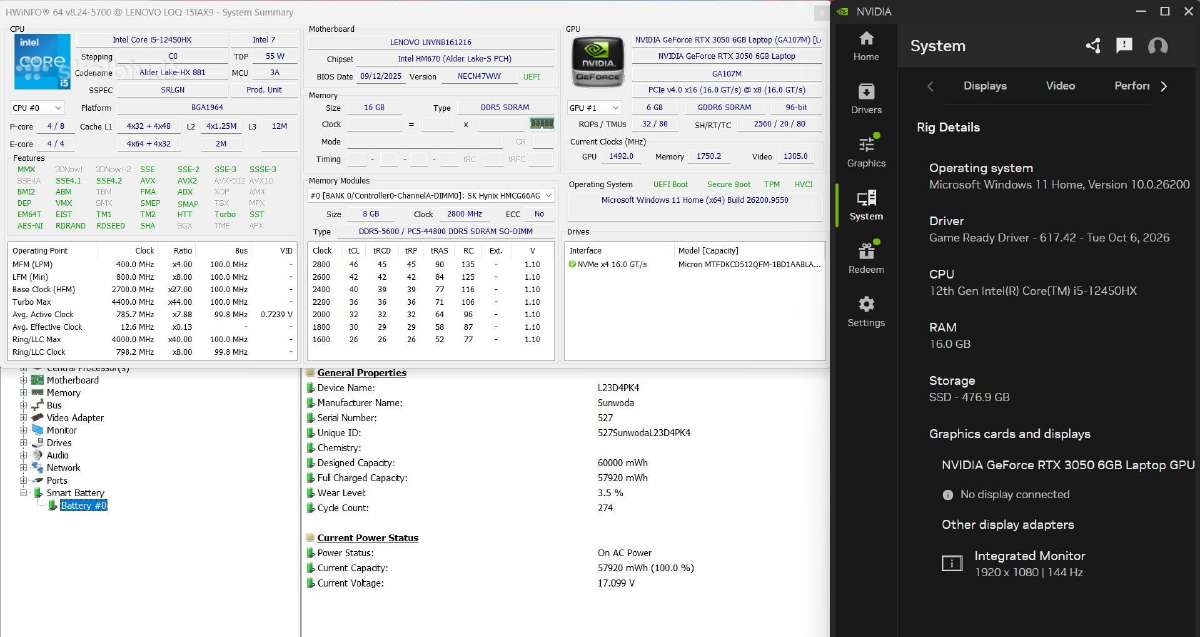
Task: Click the Drives icon in the tree
Action: [x=37, y=443]
